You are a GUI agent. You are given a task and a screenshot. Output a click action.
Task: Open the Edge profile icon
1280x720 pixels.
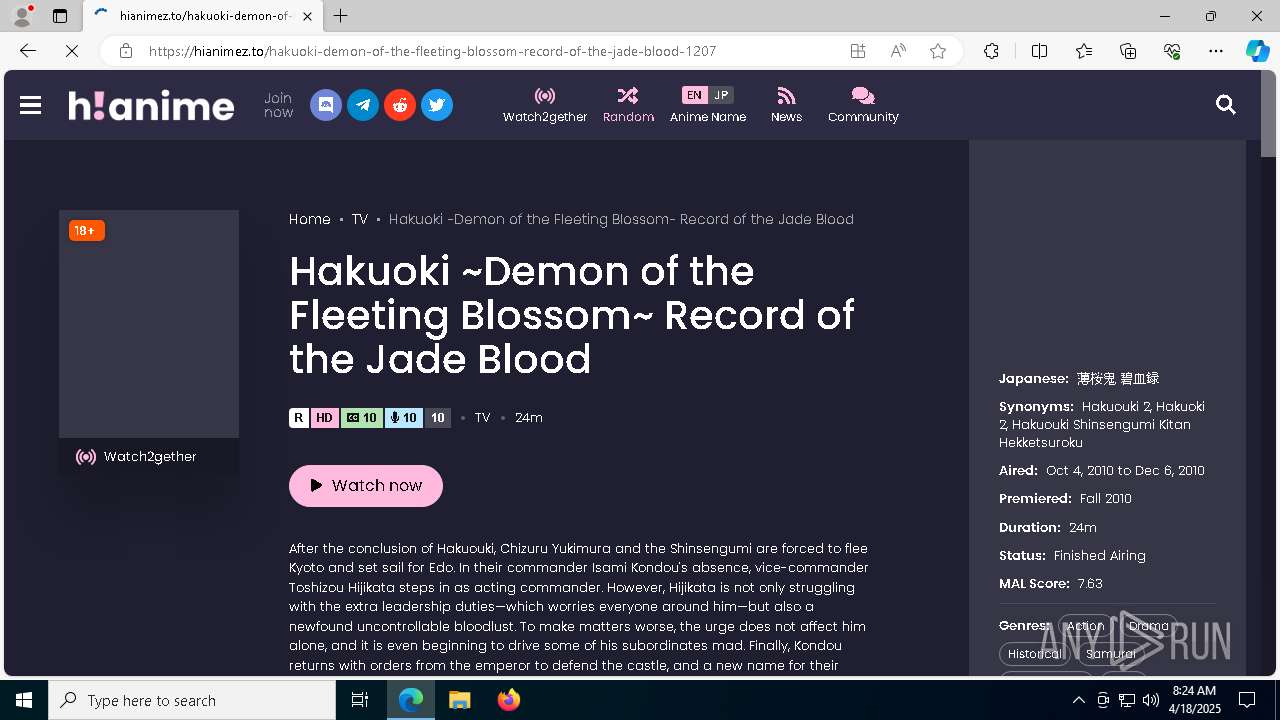click(x=21, y=16)
